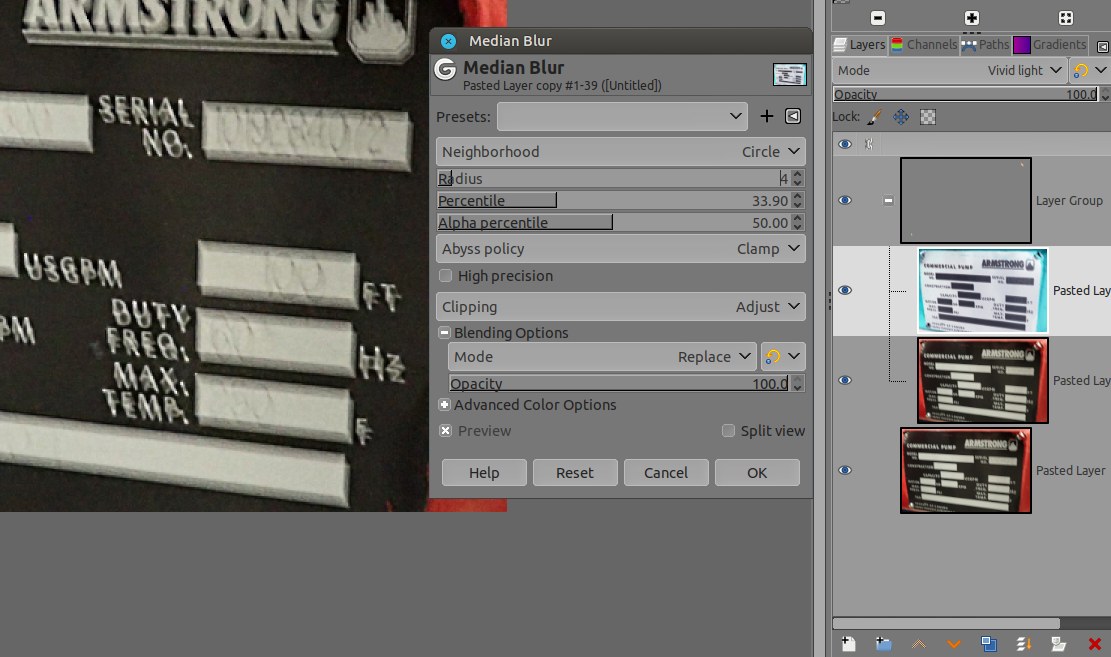The image size is (1111, 657).
Task: Open the Abyss policy Clamp dropdown
Action: [x=621, y=249]
